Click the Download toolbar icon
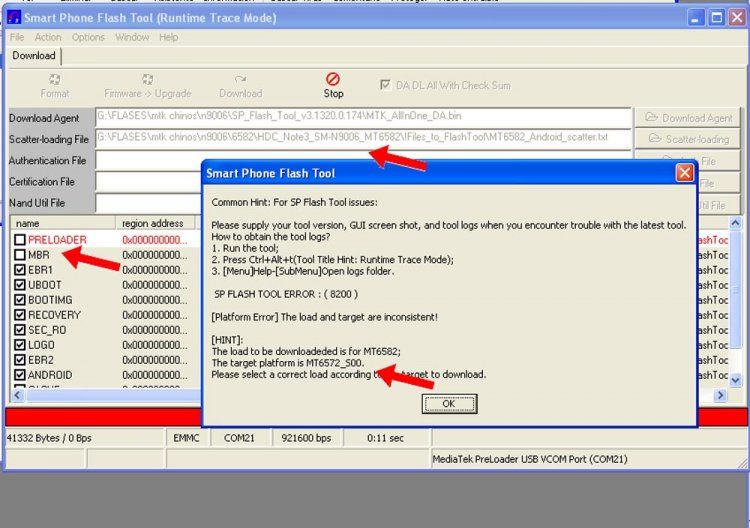750x528 pixels. click(240, 79)
